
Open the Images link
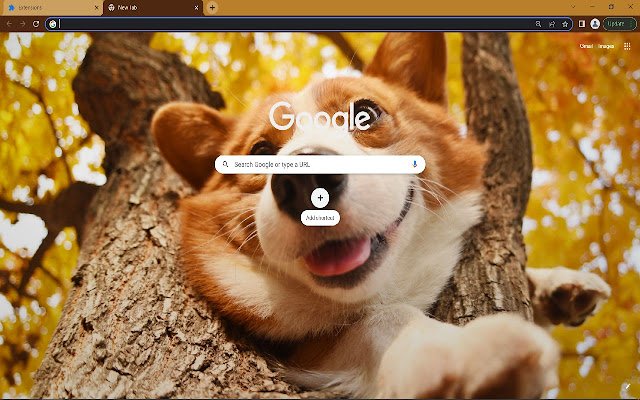click(606, 46)
